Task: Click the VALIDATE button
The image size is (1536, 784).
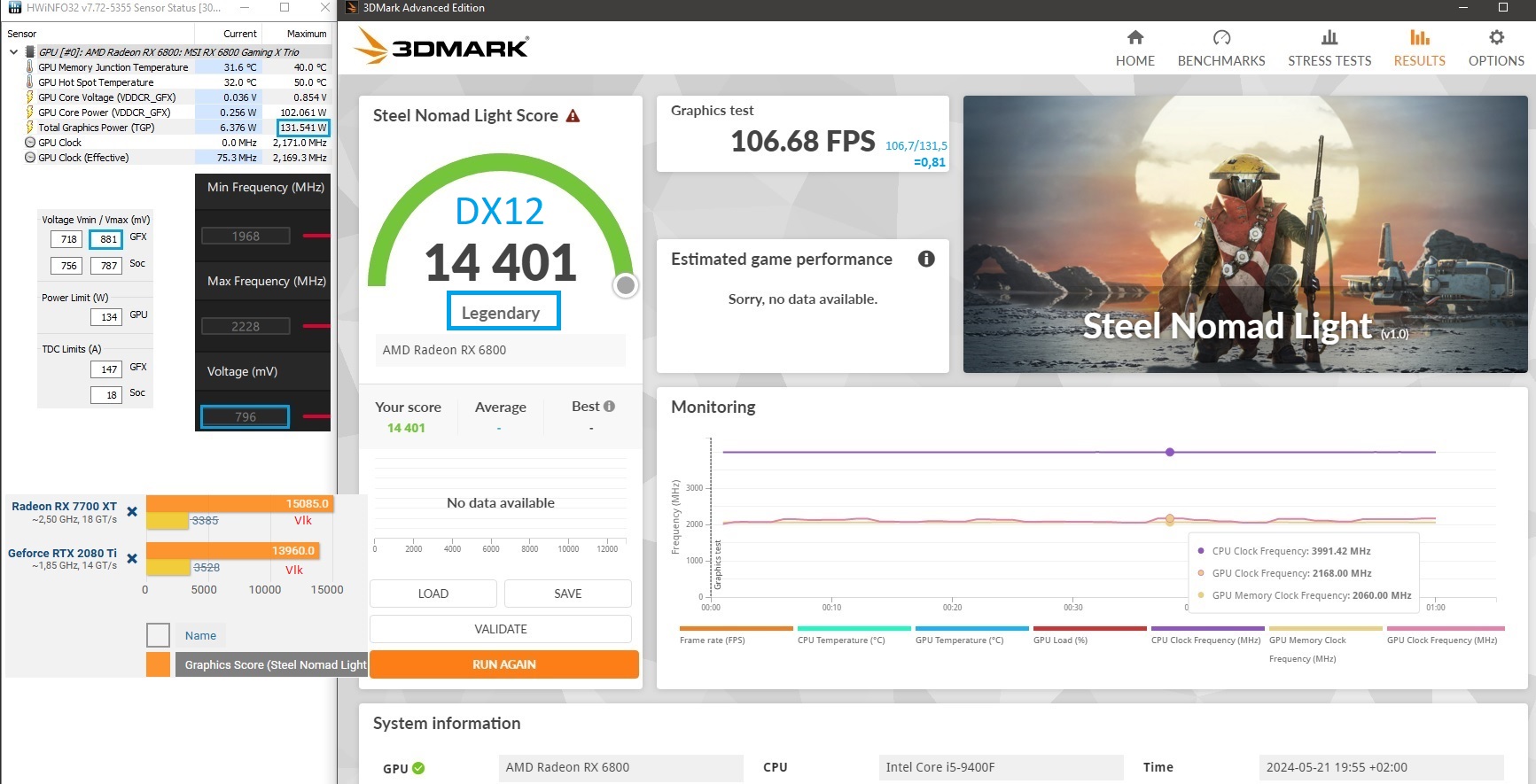Action: pyautogui.click(x=501, y=629)
